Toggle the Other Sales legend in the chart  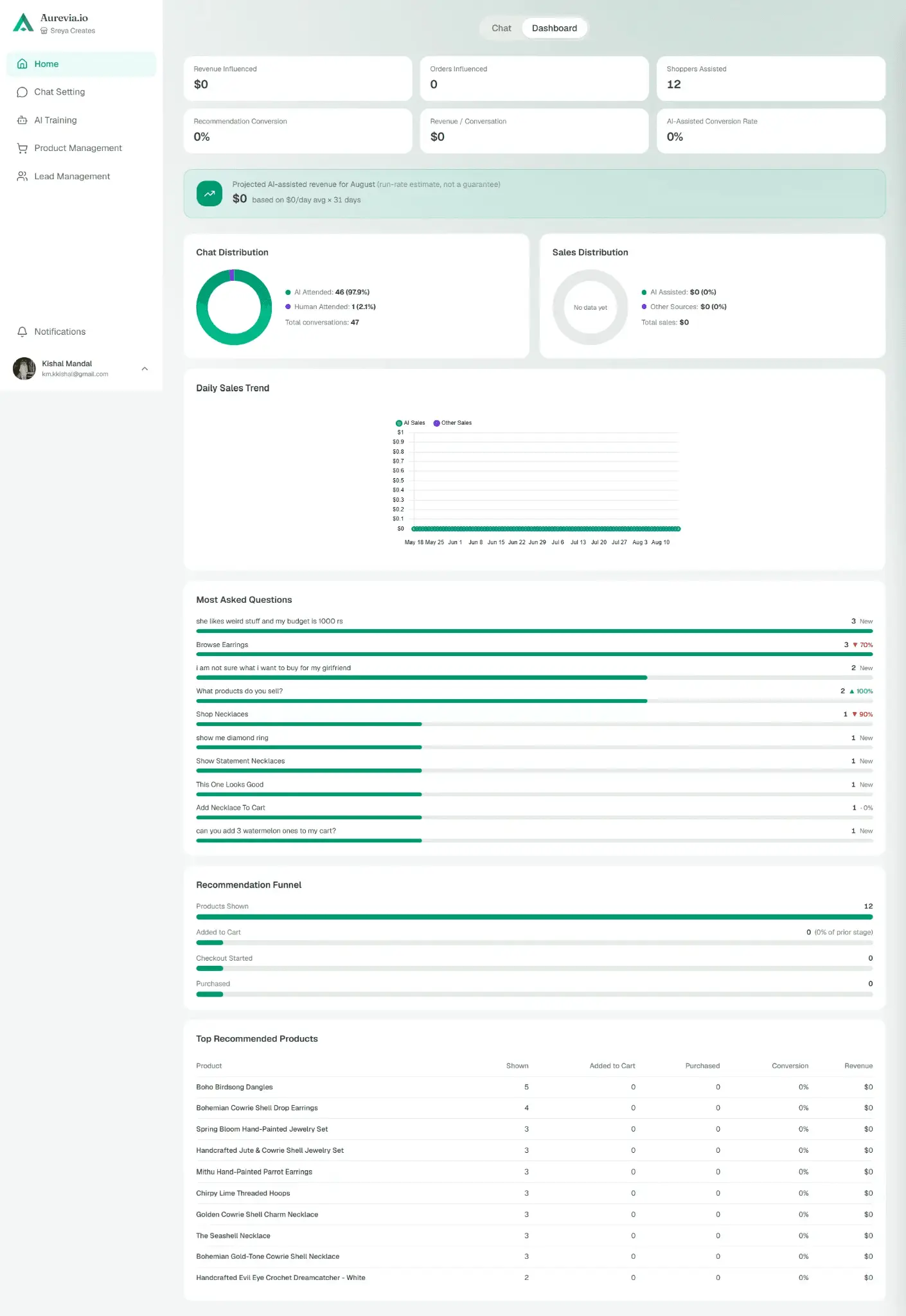[x=452, y=423]
